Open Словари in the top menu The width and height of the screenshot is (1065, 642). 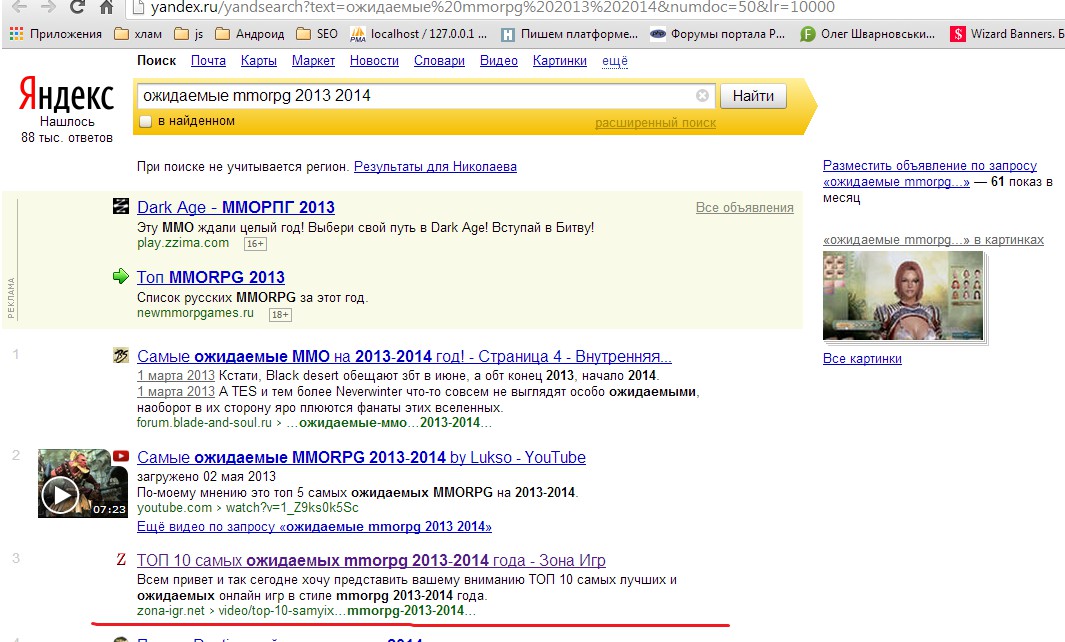coord(439,60)
